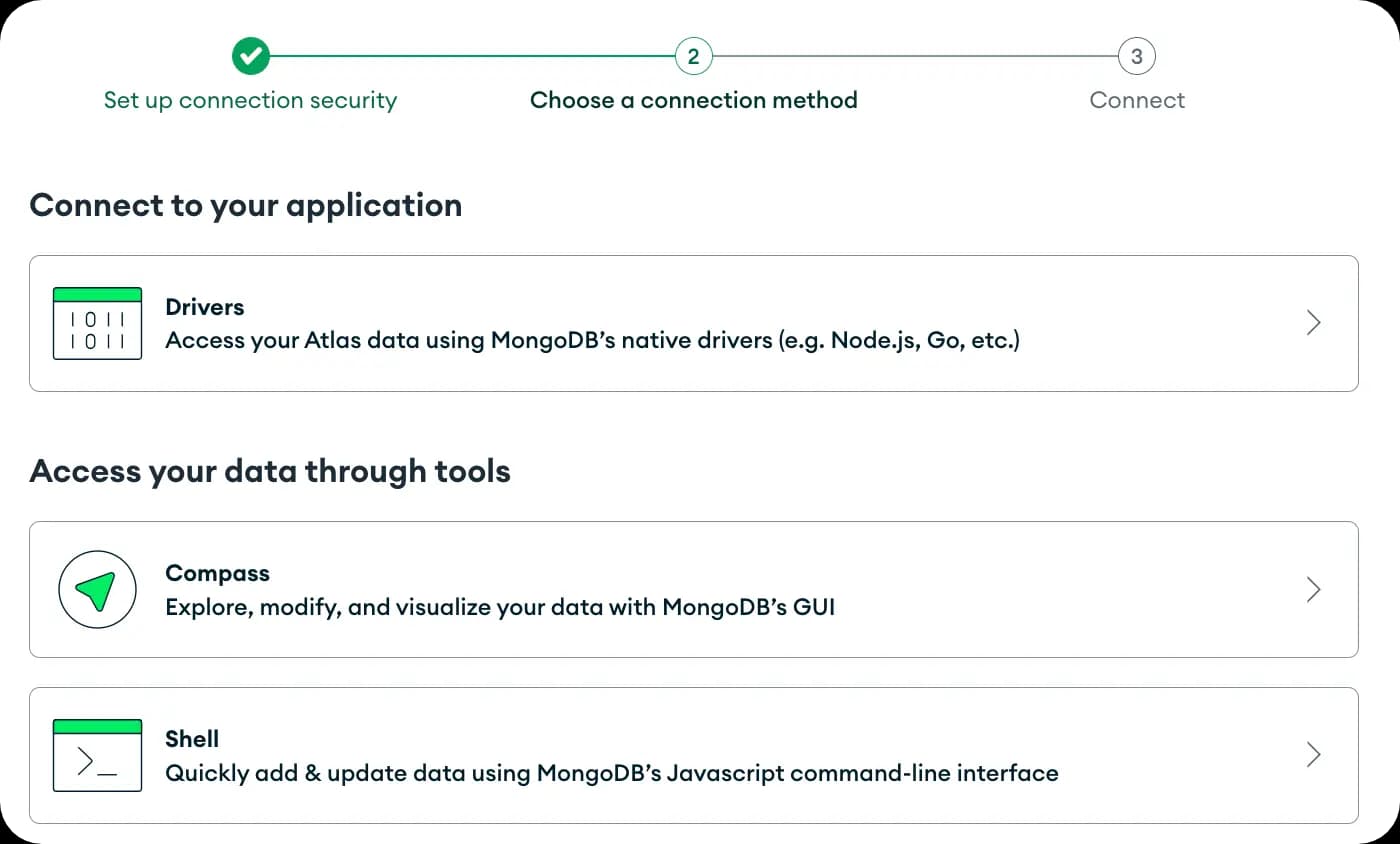Click the step 2 circle indicator
This screenshot has height=844, width=1400.
click(x=693, y=56)
